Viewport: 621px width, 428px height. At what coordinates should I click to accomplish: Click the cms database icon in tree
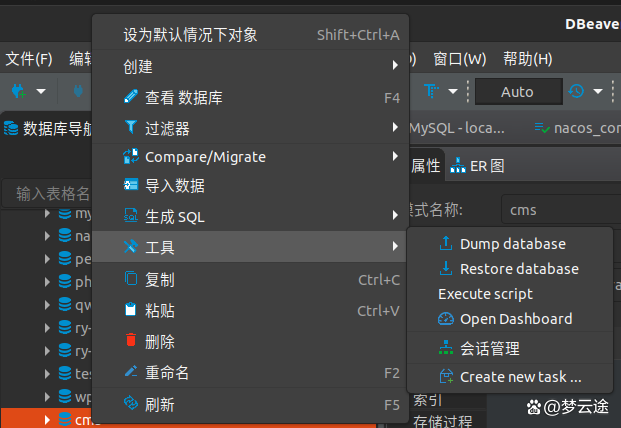tap(65, 419)
